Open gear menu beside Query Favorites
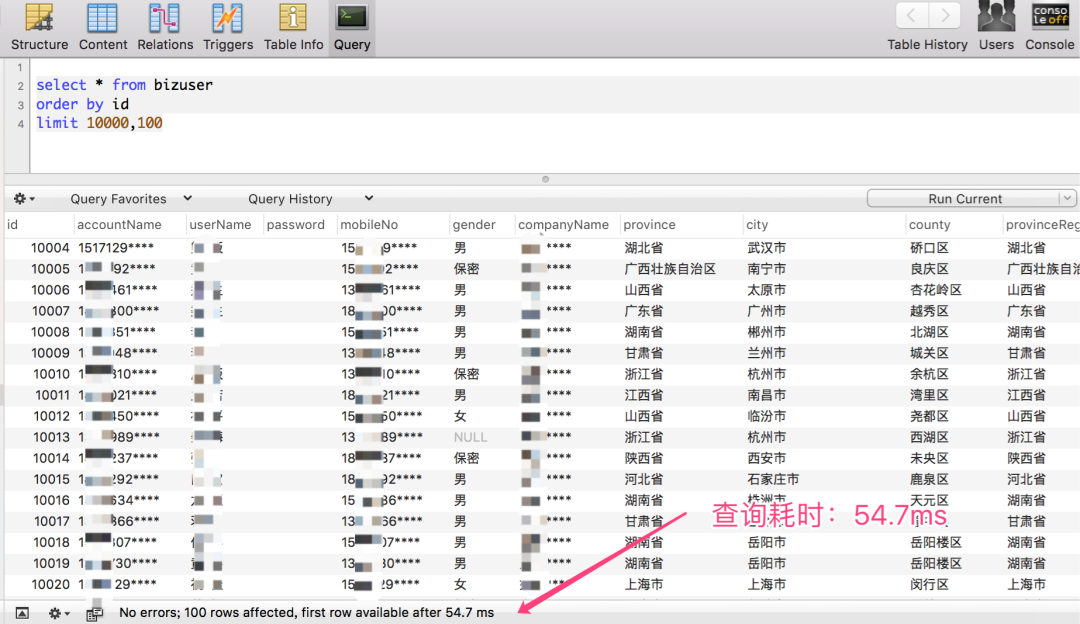 pyautogui.click(x=24, y=199)
